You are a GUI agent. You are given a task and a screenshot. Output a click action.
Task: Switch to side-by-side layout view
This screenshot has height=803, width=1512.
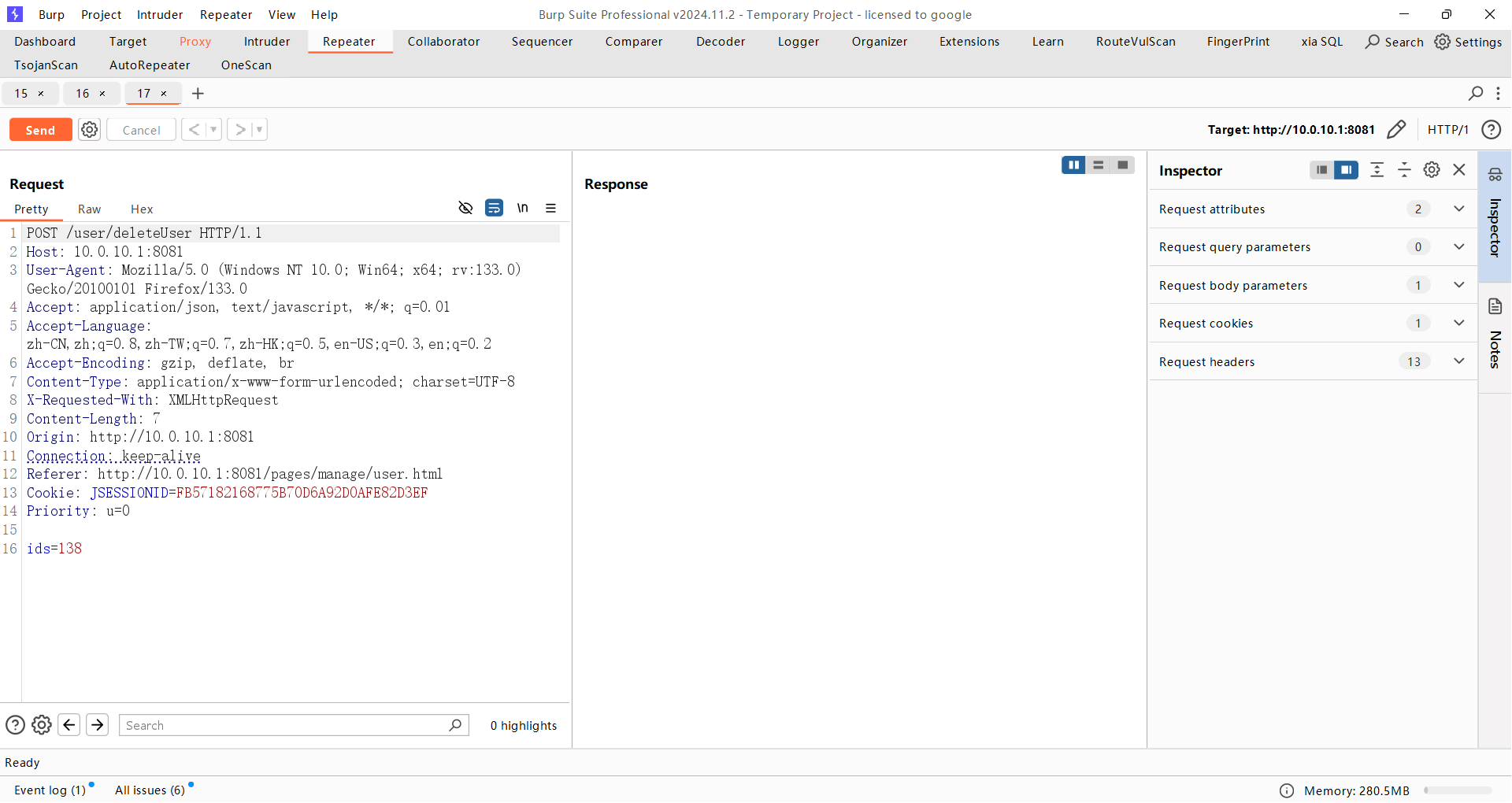click(x=1073, y=165)
